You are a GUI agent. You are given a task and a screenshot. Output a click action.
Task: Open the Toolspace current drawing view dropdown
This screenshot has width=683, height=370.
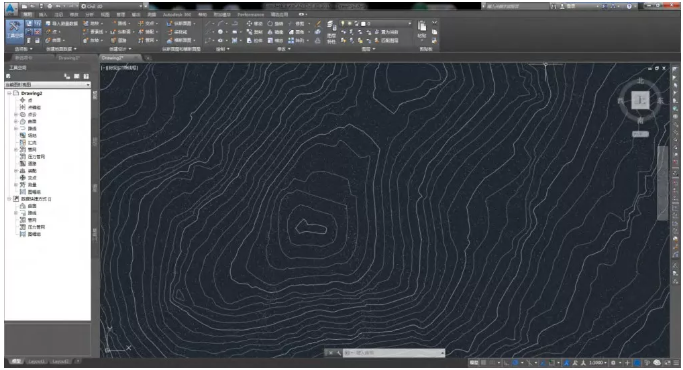point(47,85)
